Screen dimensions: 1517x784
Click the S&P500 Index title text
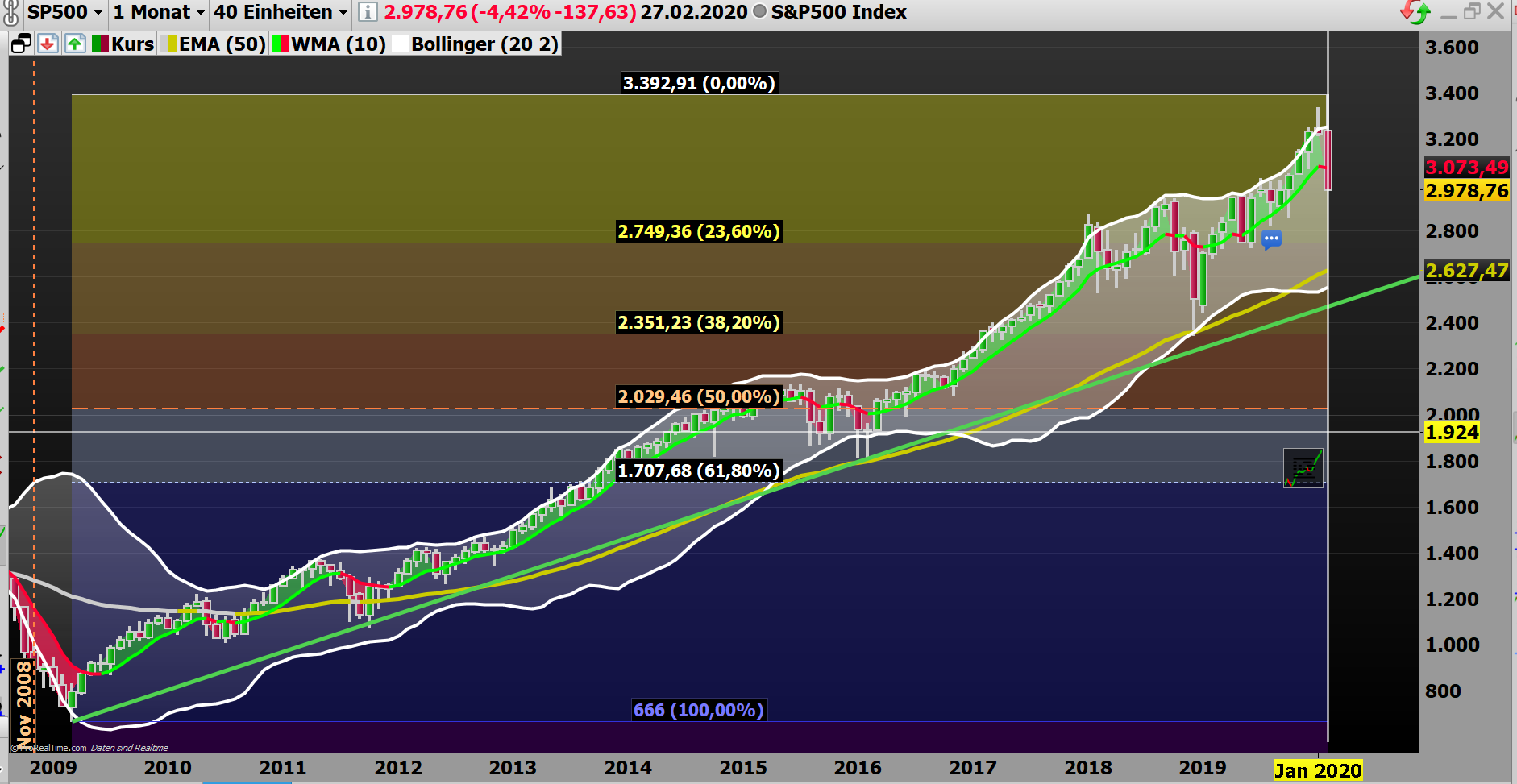point(839,12)
